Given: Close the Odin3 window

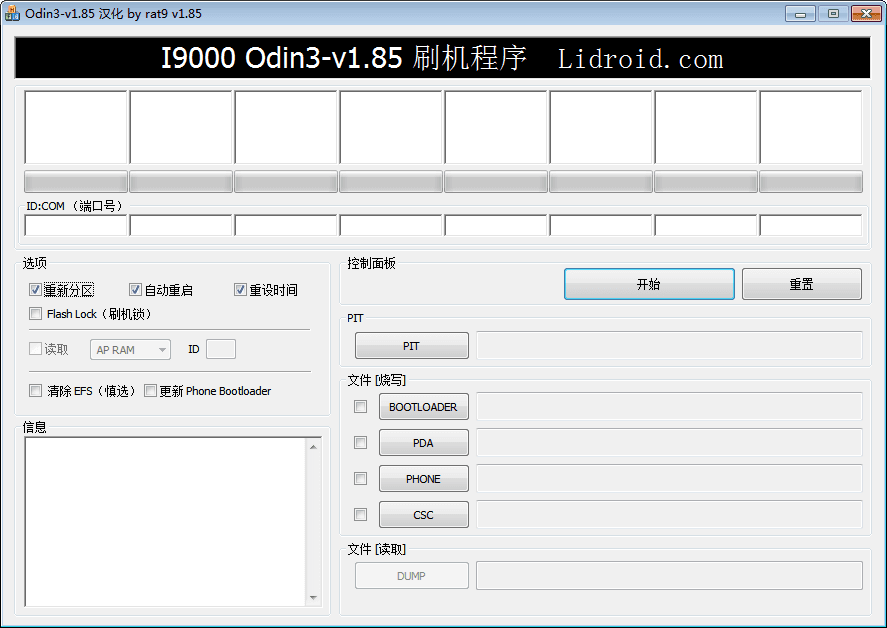Looking at the screenshot, I should click(866, 14).
